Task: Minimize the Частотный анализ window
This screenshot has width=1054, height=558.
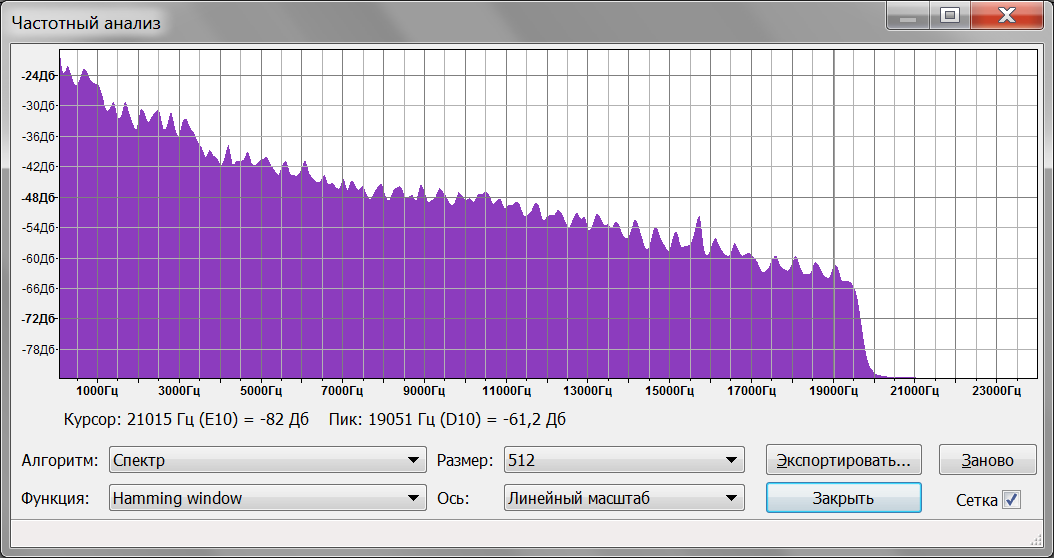Action: pyautogui.click(x=909, y=15)
